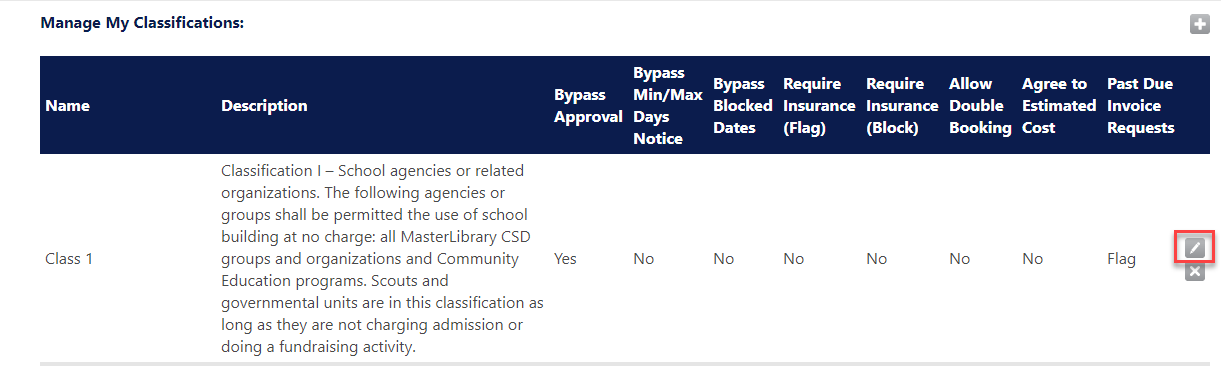Viewport: 1221px width, 366px height.
Task: Click the Allow Double Booking header
Action: point(980,106)
